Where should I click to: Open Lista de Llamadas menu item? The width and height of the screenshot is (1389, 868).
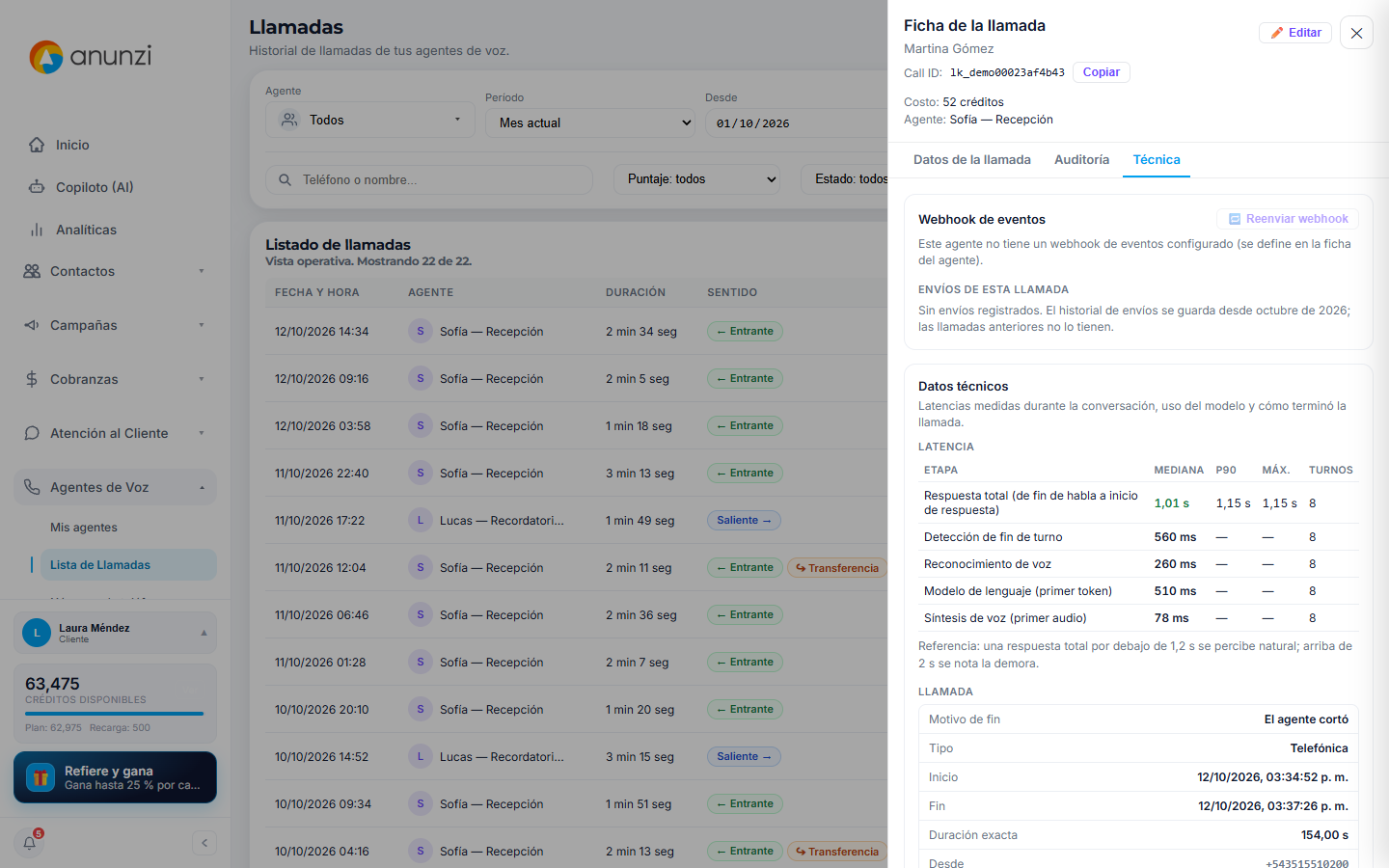click(127, 565)
